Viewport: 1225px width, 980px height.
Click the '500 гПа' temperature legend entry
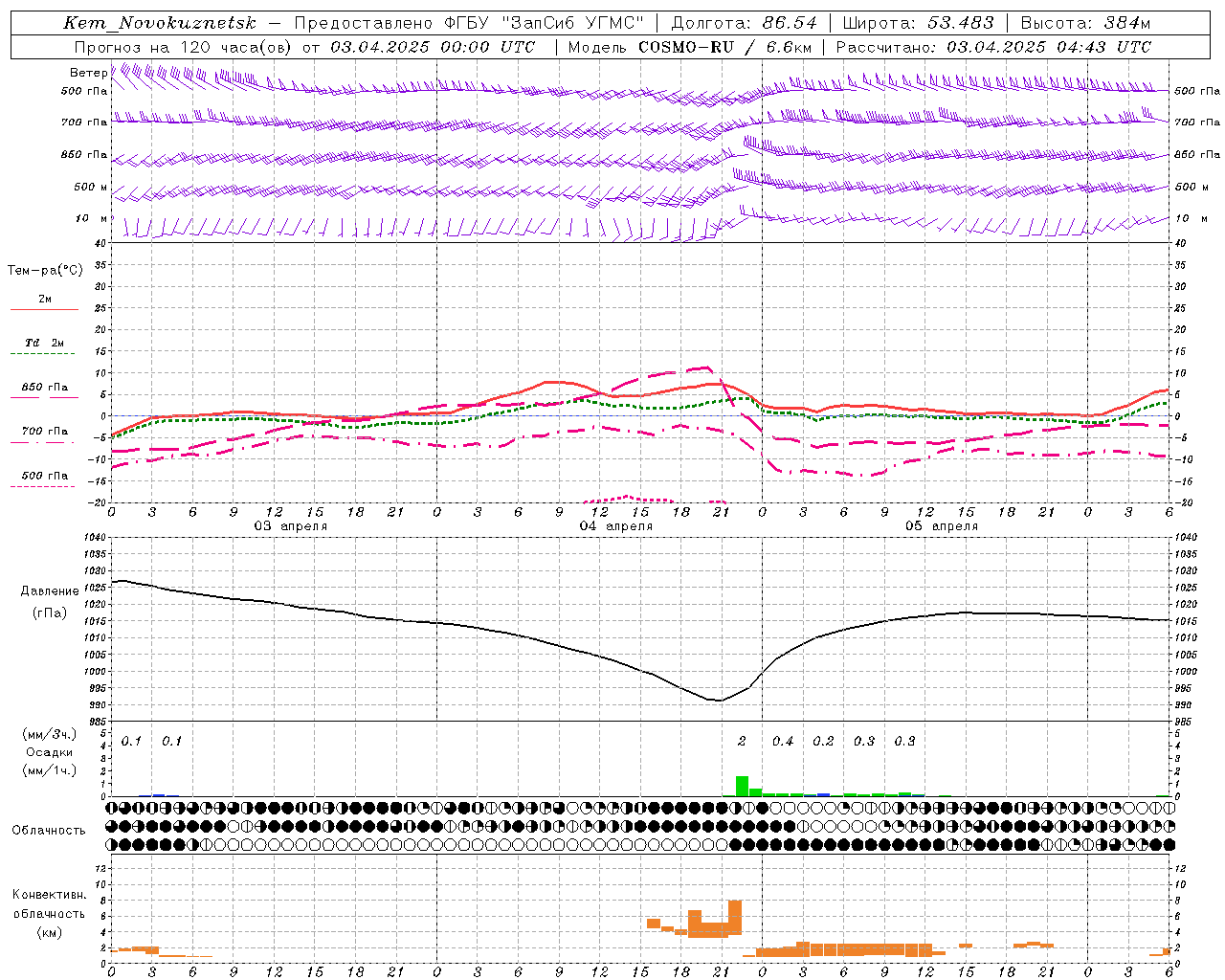click(x=44, y=475)
